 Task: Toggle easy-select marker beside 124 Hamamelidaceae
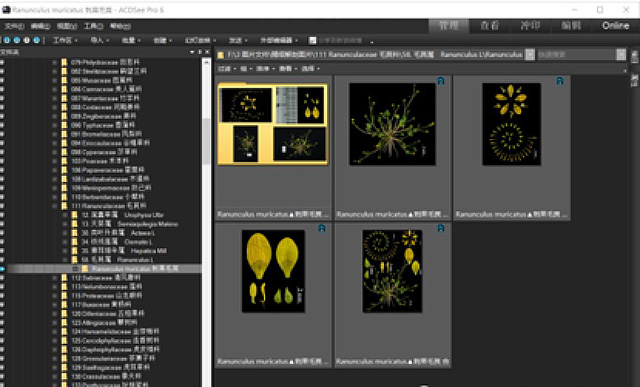(2, 331)
